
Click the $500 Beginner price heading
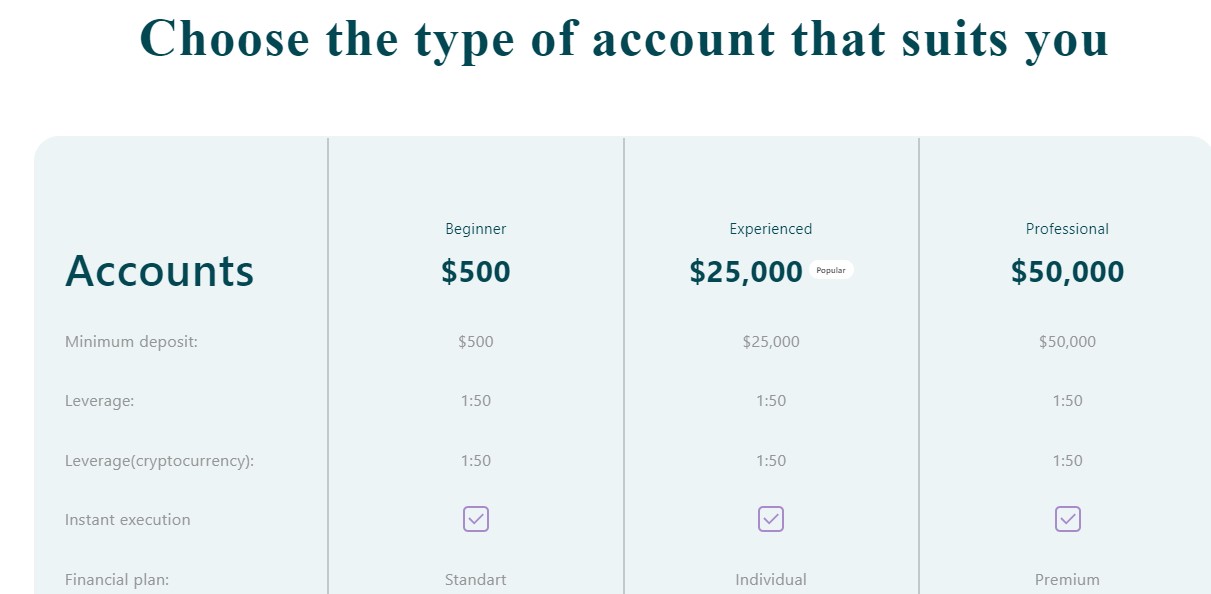[476, 272]
